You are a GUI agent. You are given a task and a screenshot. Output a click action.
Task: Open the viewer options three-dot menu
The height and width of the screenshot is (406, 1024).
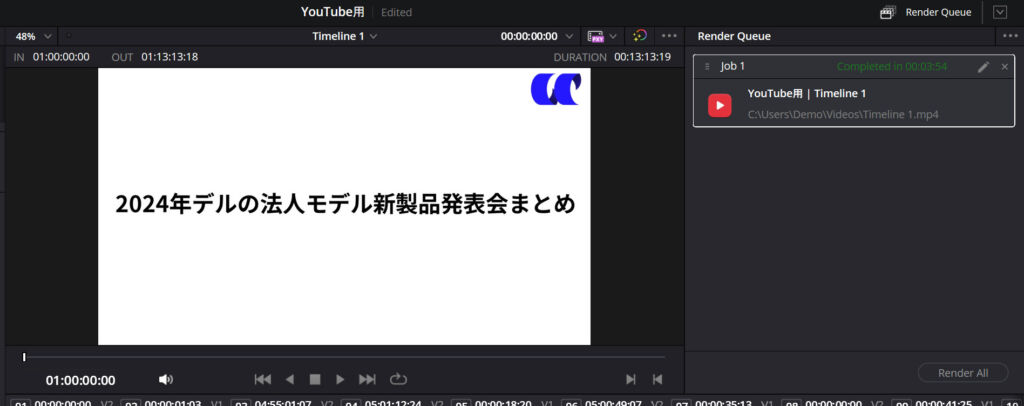click(x=670, y=36)
